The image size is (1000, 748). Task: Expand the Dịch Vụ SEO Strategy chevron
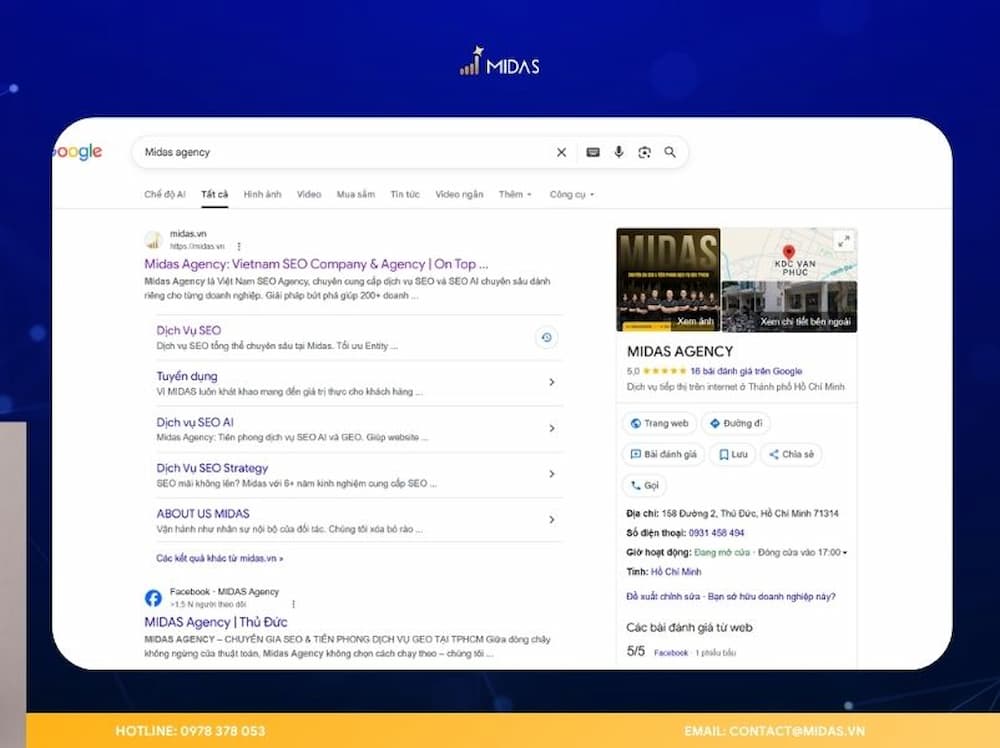tap(552, 474)
